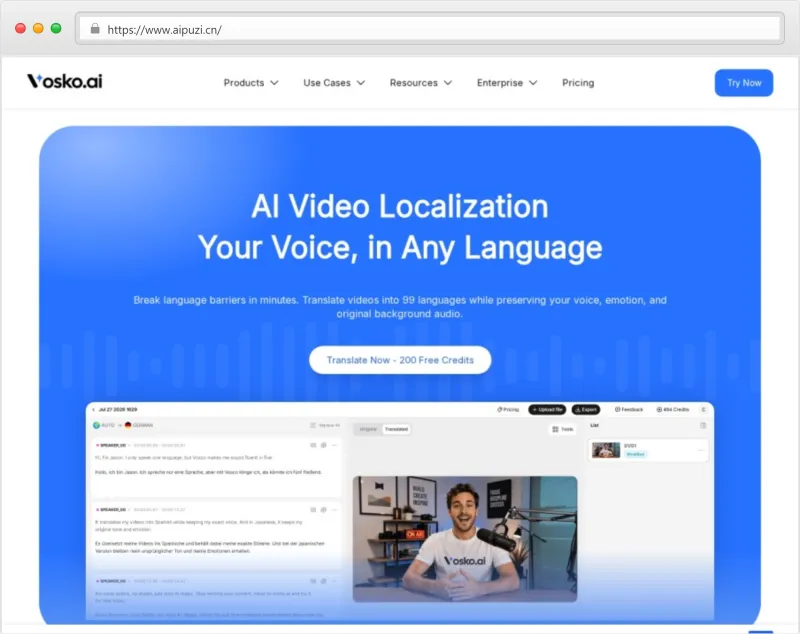
Task: Open the Products dropdown menu
Action: click(251, 83)
